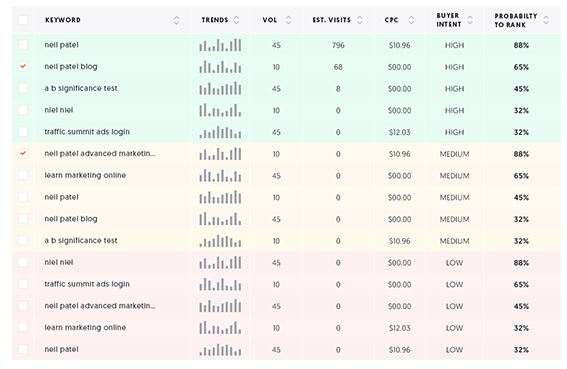Click '45%' probability in MEDIUM neil patel row
This screenshot has width=567, height=369.
click(x=521, y=198)
